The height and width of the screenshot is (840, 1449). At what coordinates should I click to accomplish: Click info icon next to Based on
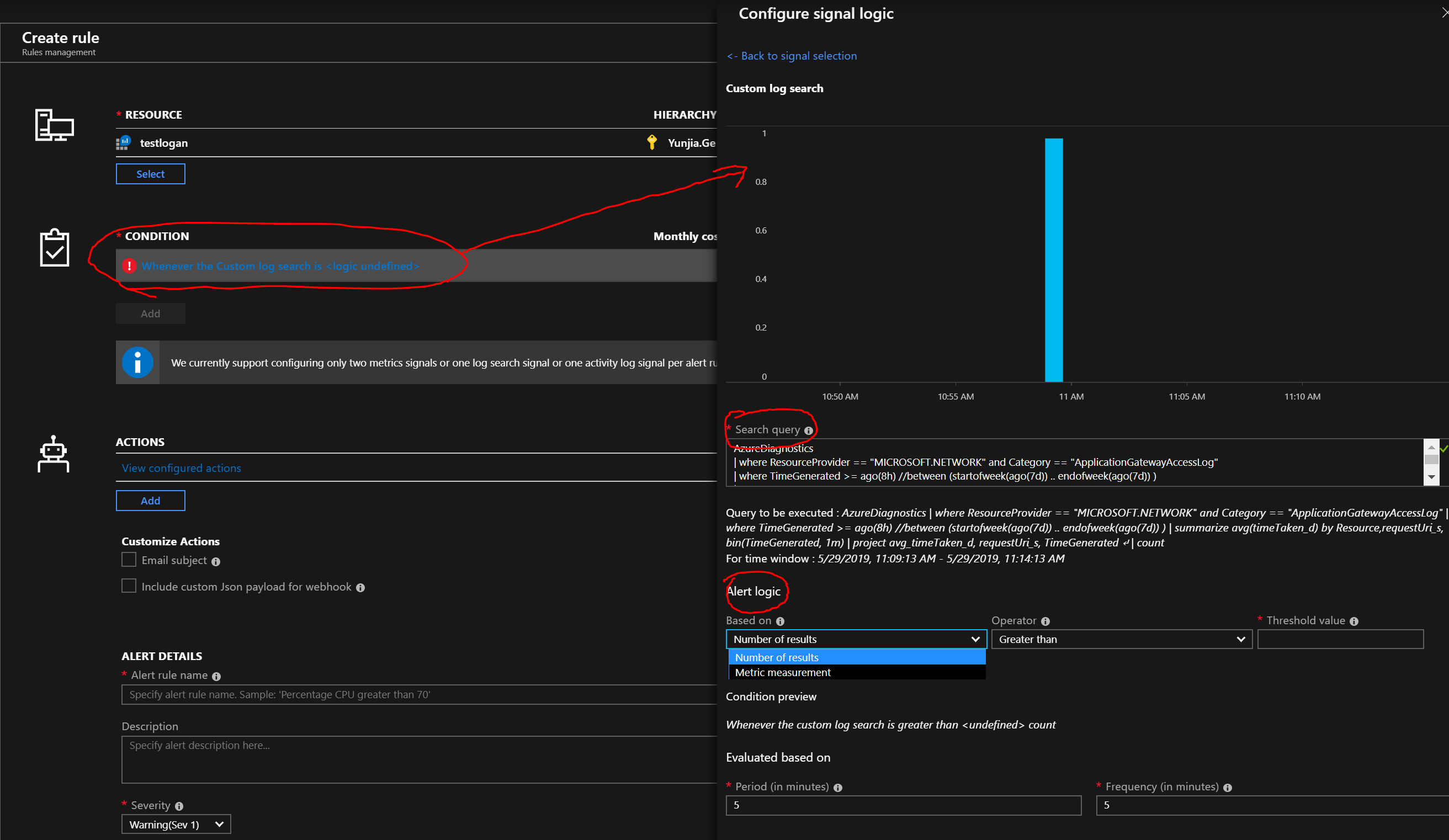(781, 621)
